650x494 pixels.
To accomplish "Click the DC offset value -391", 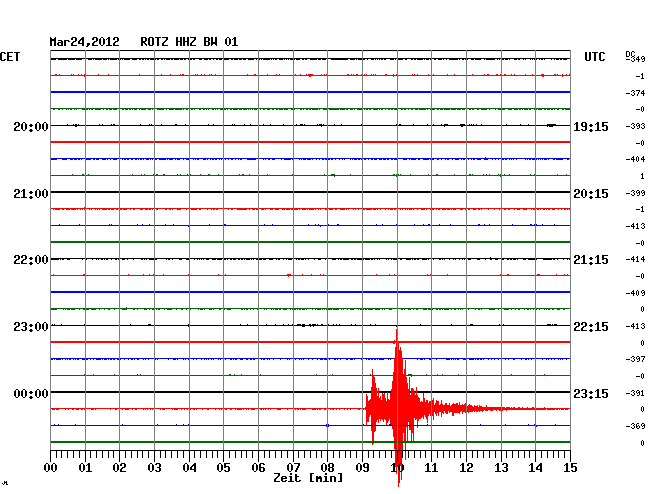I will (x=635, y=393).
